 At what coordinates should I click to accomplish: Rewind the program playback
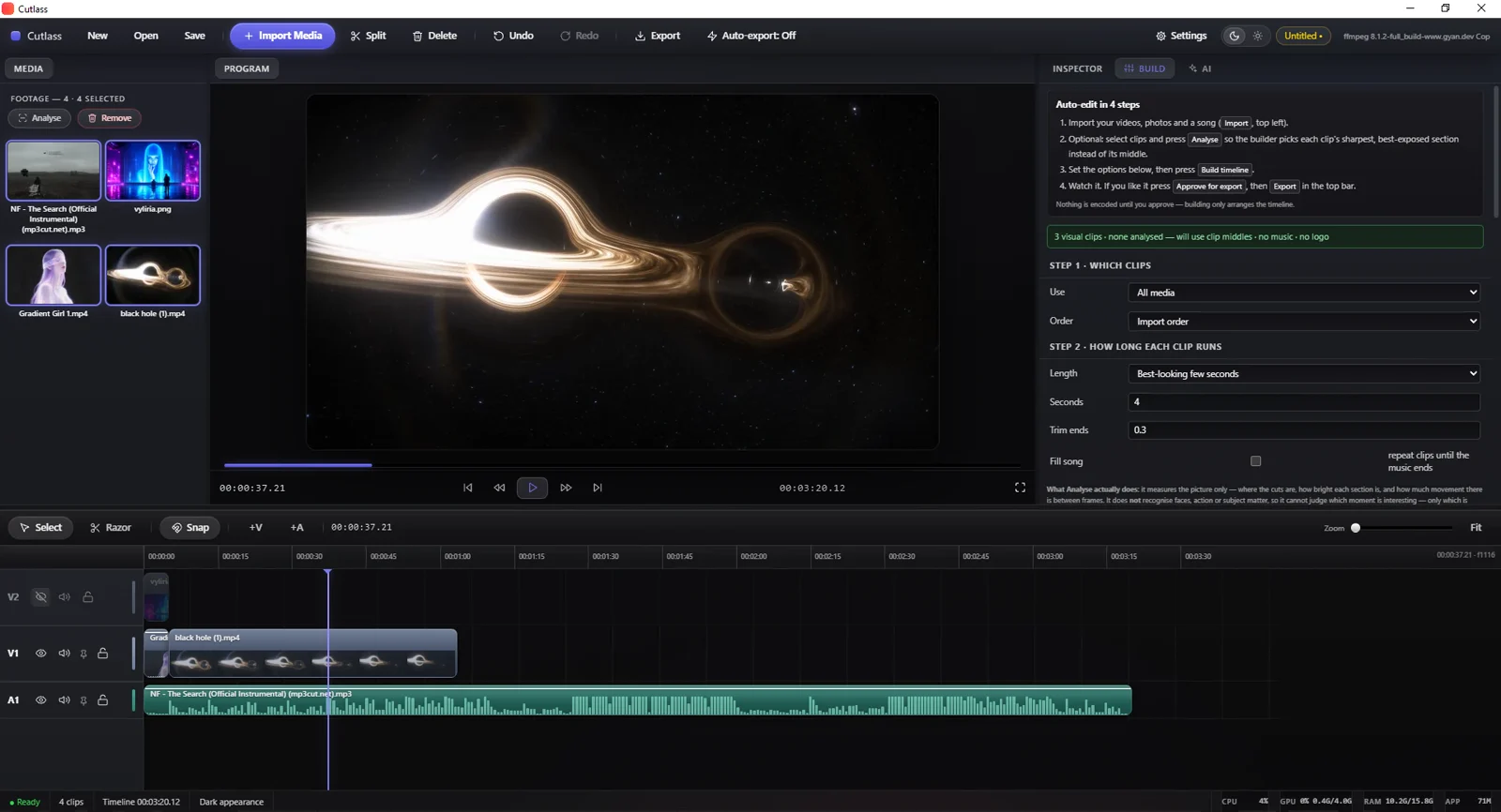tap(499, 488)
